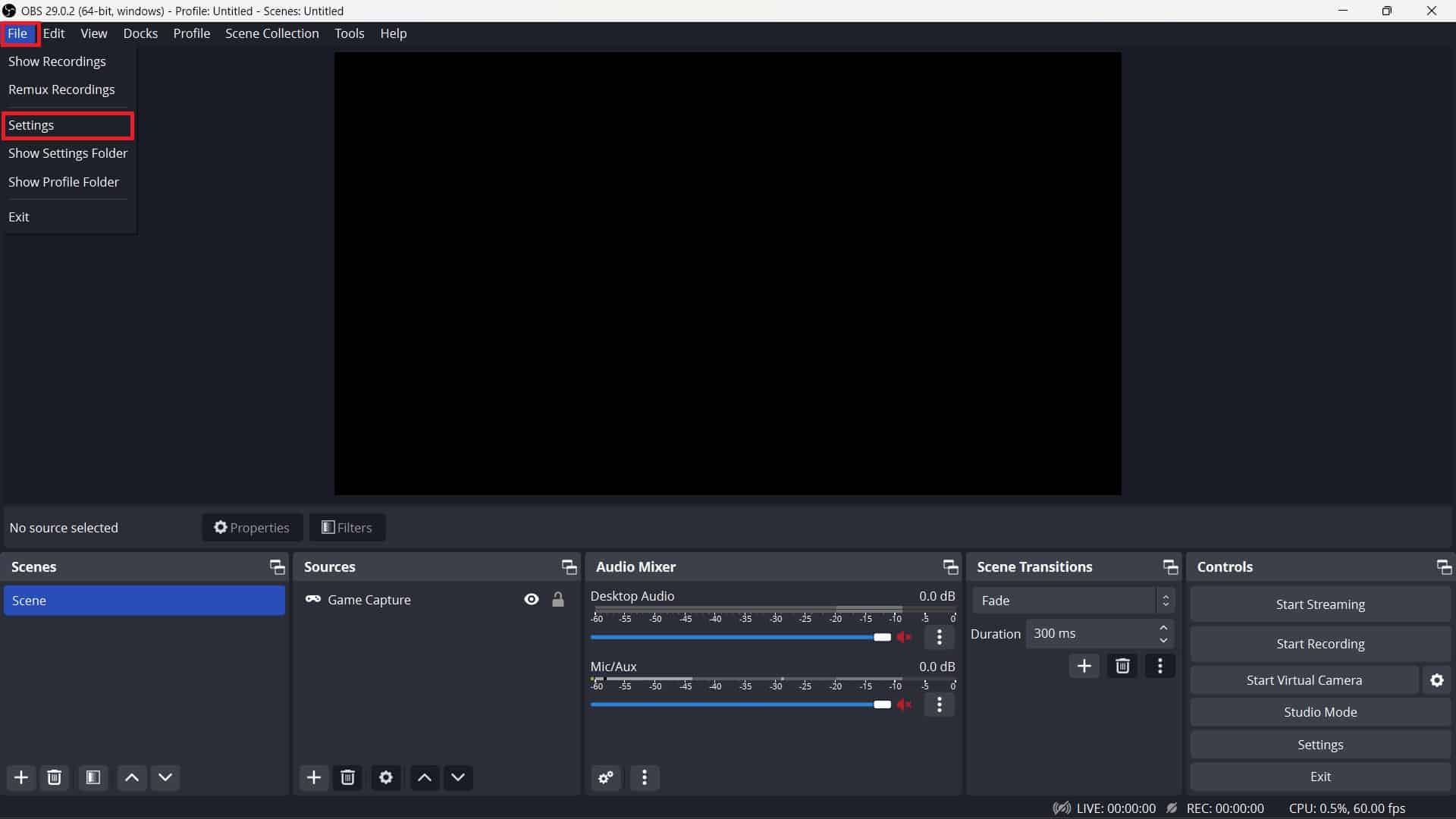The height and width of the screenshot is (819, 1456).
Task: Click the Game Capture source settings icon
Action: pyautogui.click(x=385, y=777)
